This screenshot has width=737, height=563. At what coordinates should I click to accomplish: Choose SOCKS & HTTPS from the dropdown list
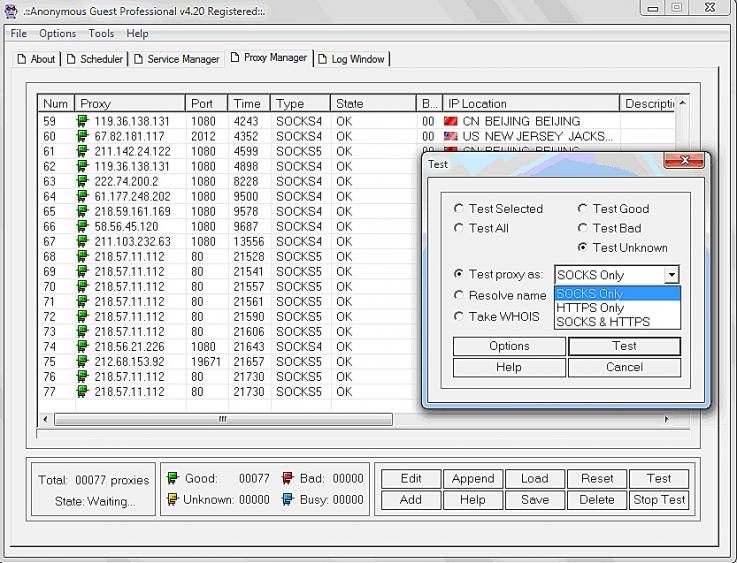[617, 322]
